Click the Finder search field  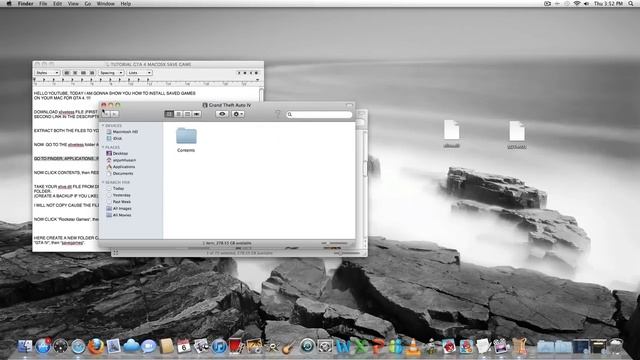[319, 115]
